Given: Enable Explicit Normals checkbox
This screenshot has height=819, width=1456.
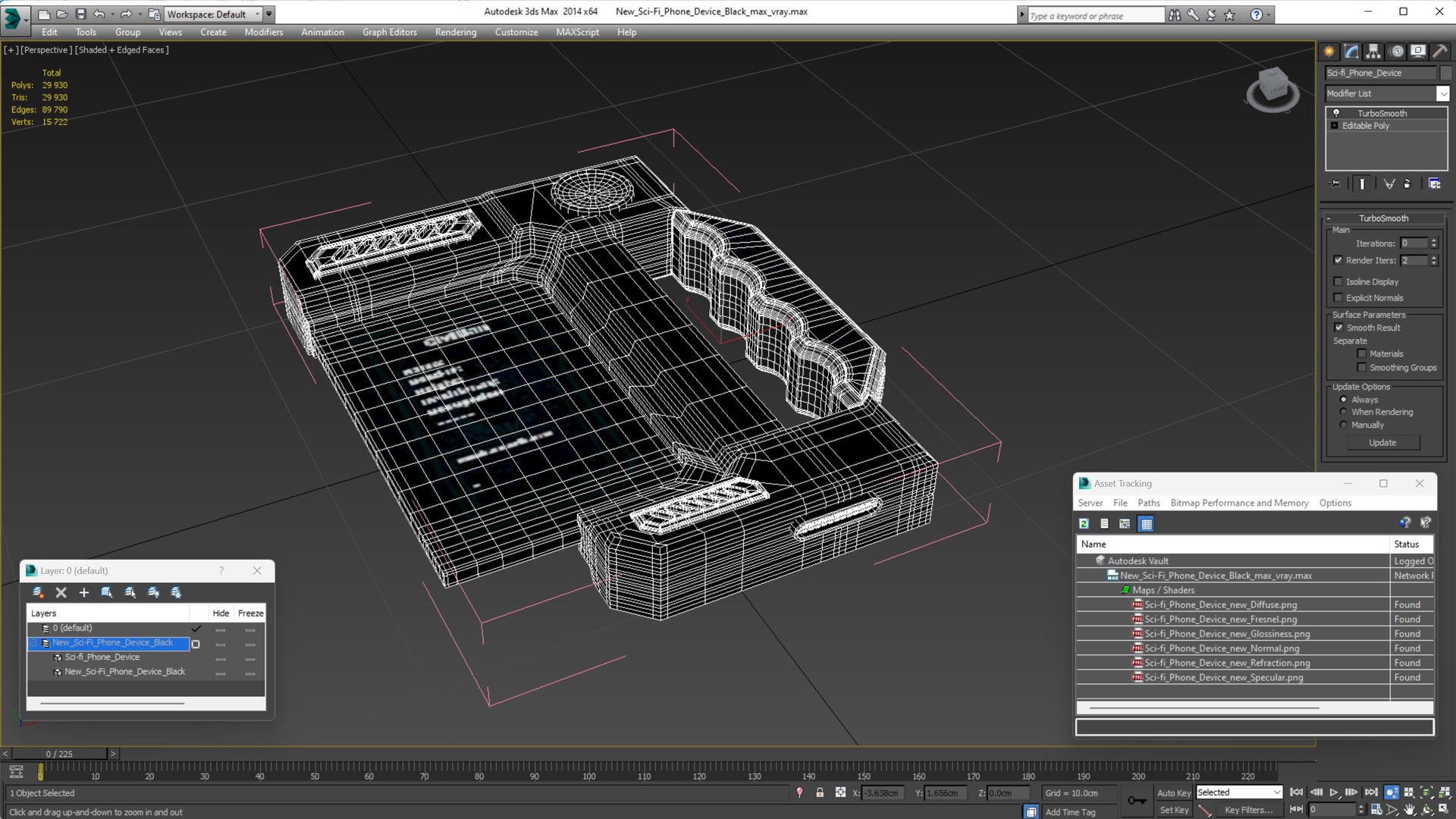Looking at the screenshot, I should tap(1338, 298).
